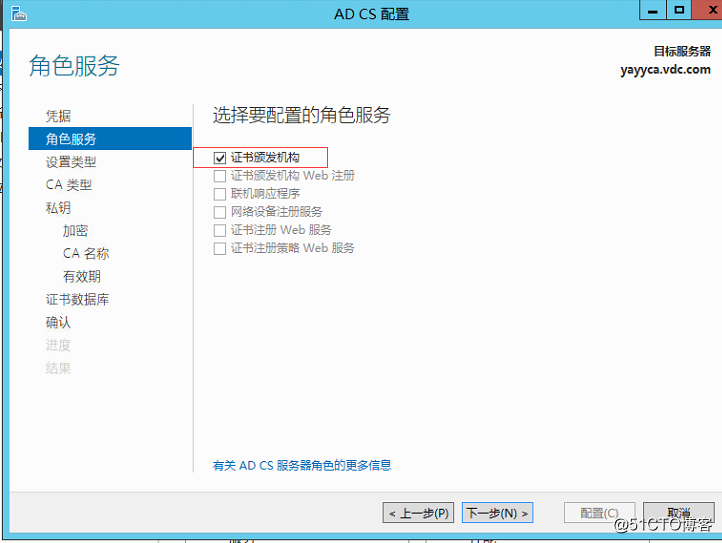Go to the 凭据 step
The image size is (722, 543).
tap(58, 116)
